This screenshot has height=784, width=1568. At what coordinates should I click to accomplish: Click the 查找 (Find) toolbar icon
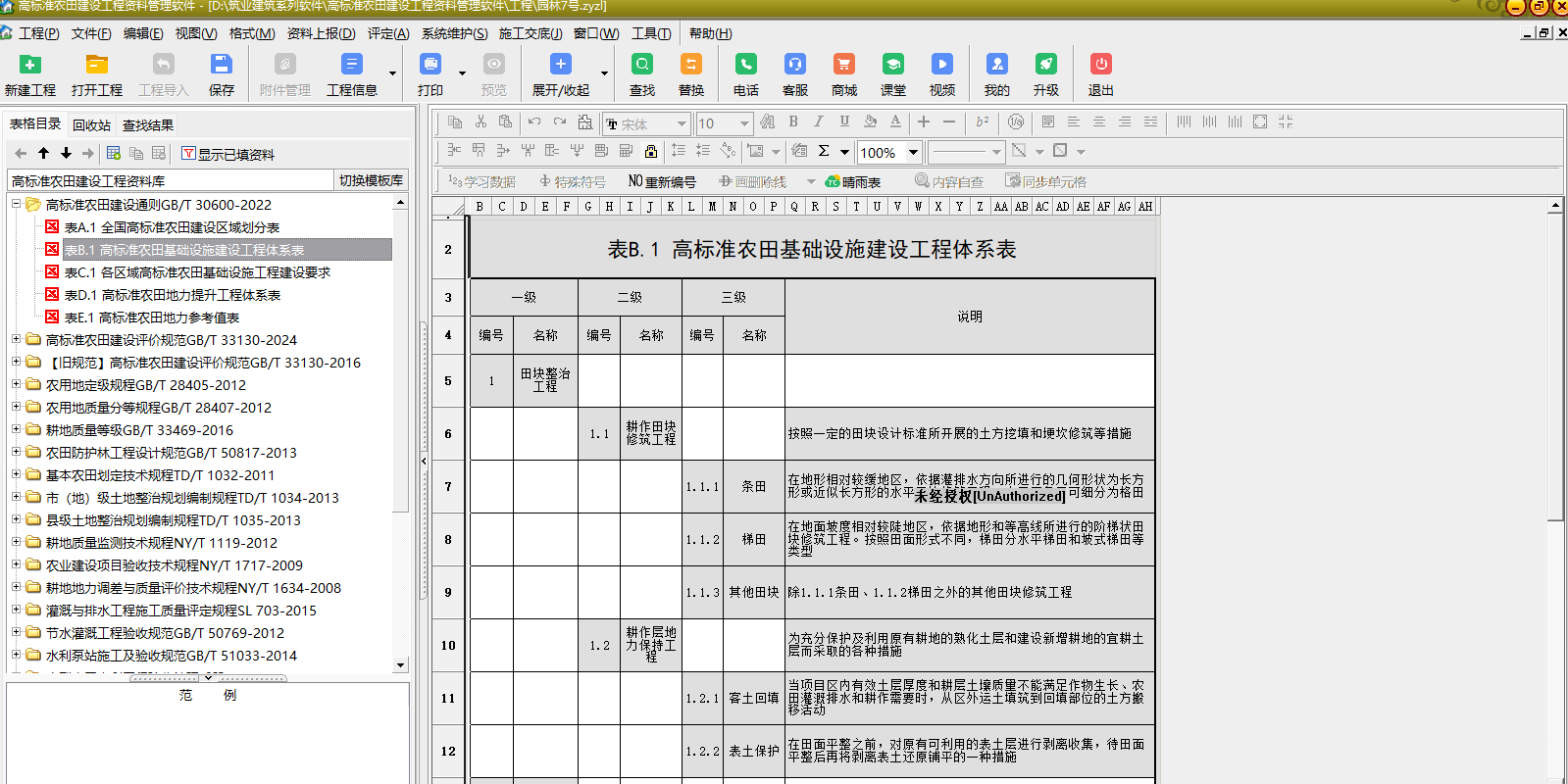click(x=641, y=66)
